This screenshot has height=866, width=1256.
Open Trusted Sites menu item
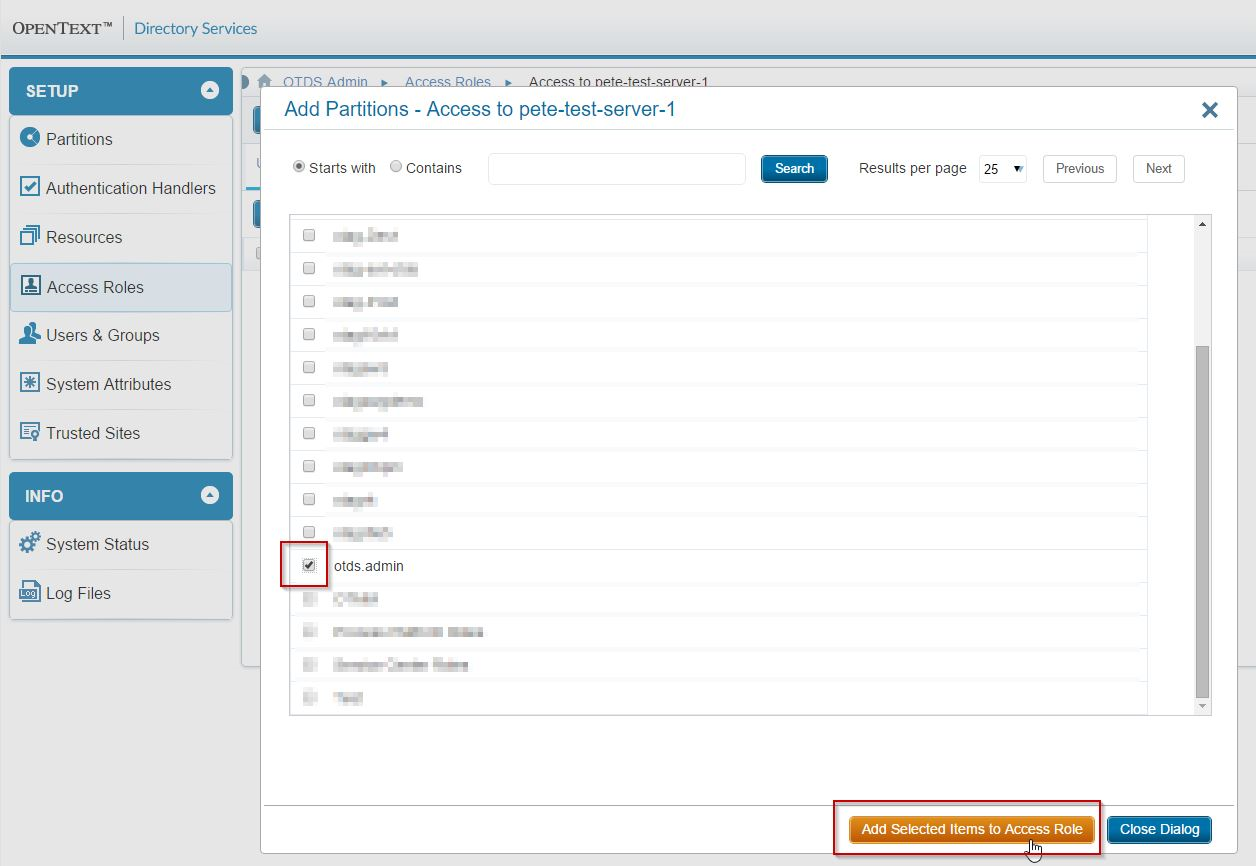(x=121, y=433)
